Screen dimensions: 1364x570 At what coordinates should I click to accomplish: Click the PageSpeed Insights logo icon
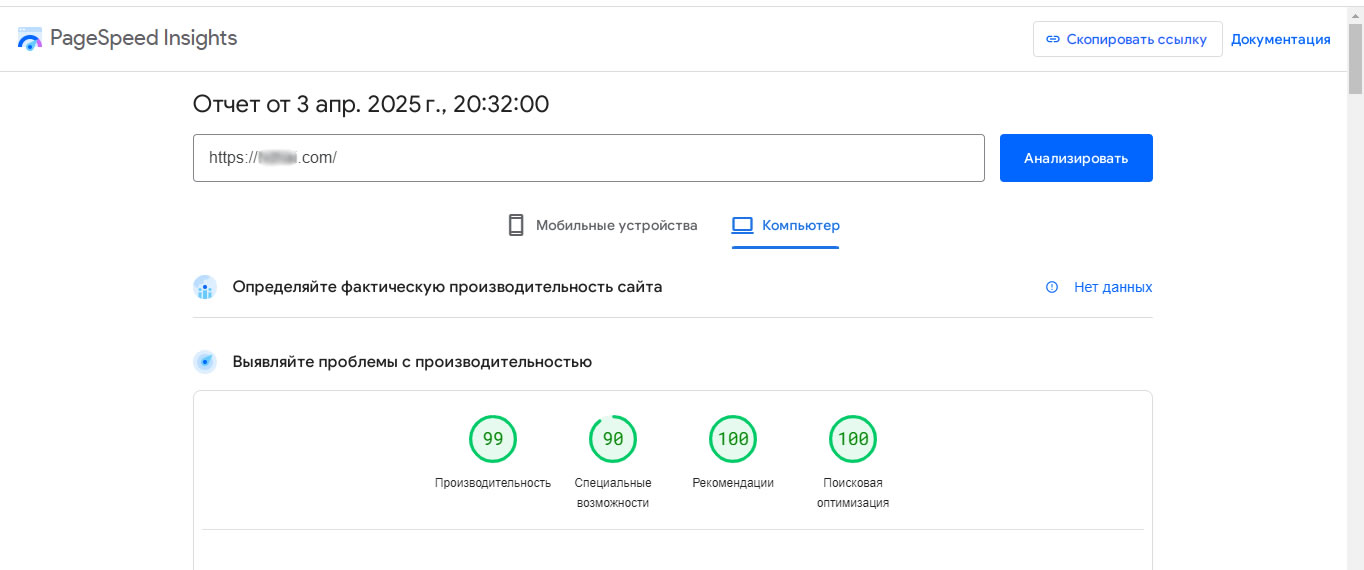(x=30, y=39)
